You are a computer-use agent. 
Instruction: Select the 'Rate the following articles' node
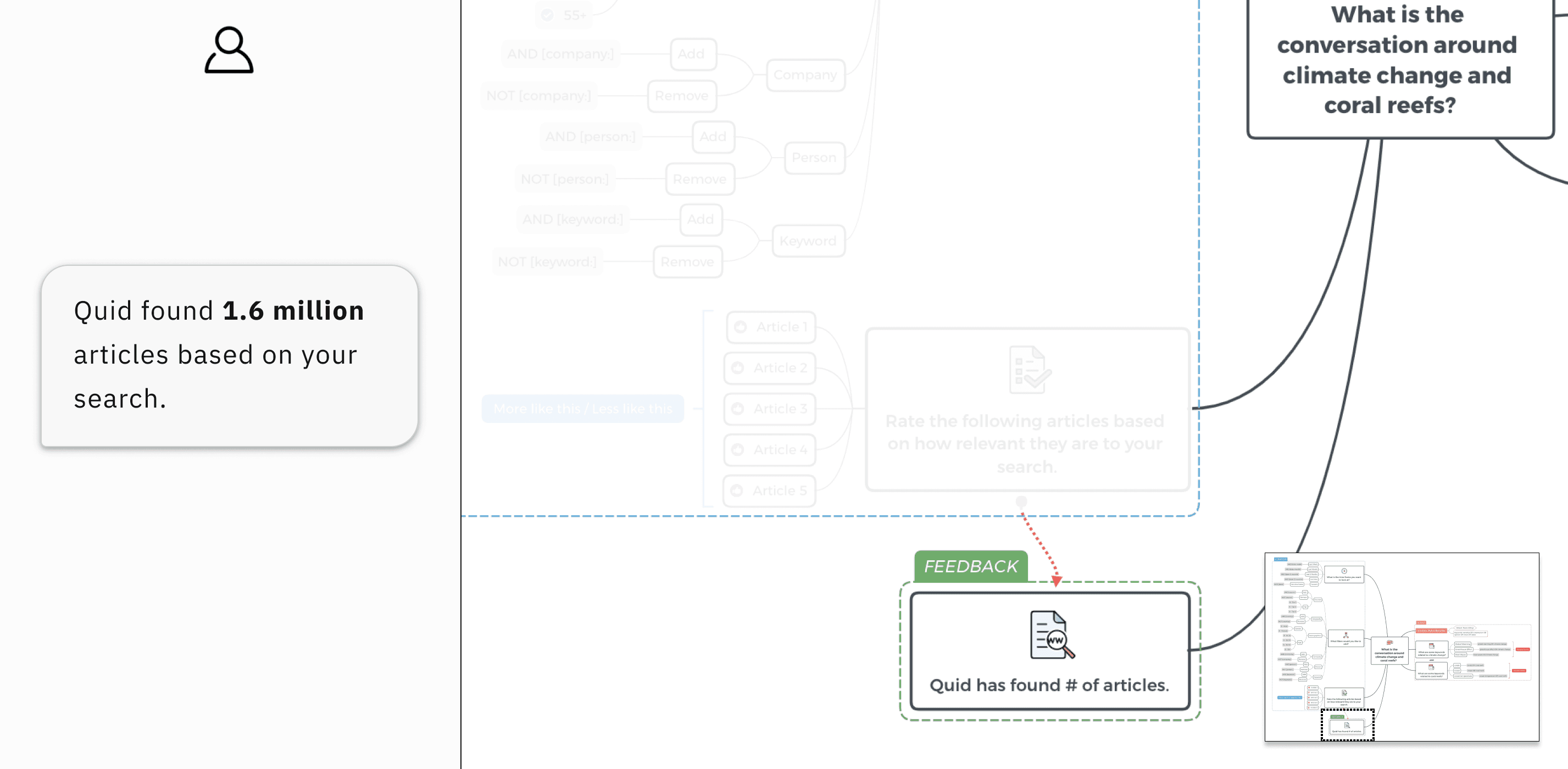coord(1027,409)
